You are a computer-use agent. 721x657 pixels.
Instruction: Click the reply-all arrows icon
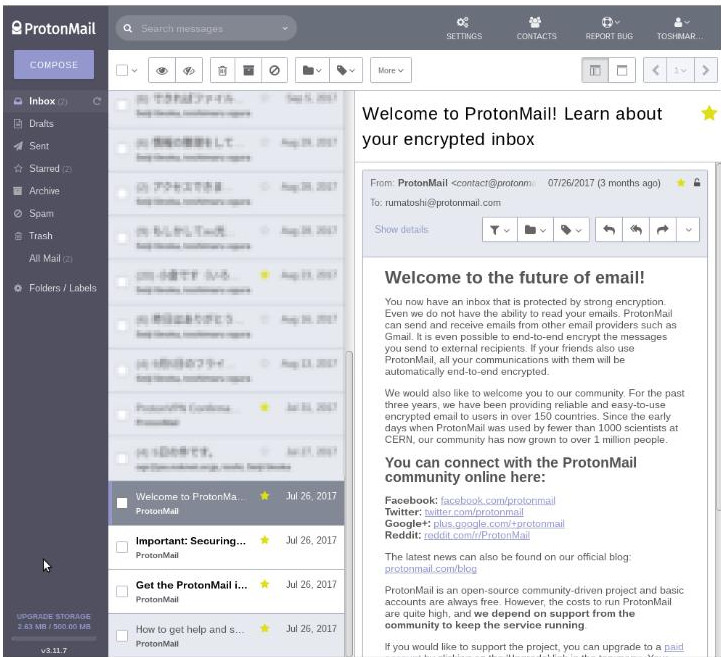pyautogui.click(x=636, y=229)
